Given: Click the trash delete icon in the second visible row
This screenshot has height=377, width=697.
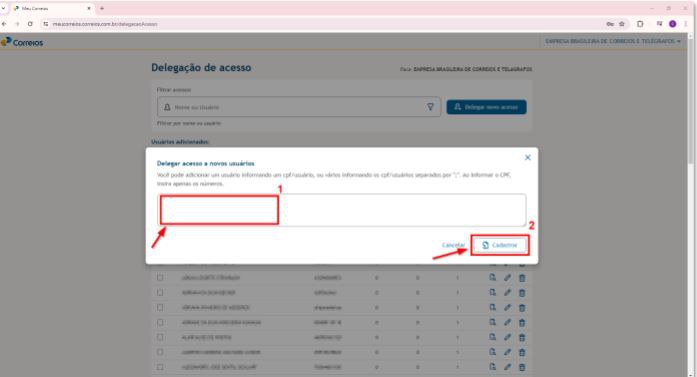Looking at the screenshot, I should click(x=522, y=293).
